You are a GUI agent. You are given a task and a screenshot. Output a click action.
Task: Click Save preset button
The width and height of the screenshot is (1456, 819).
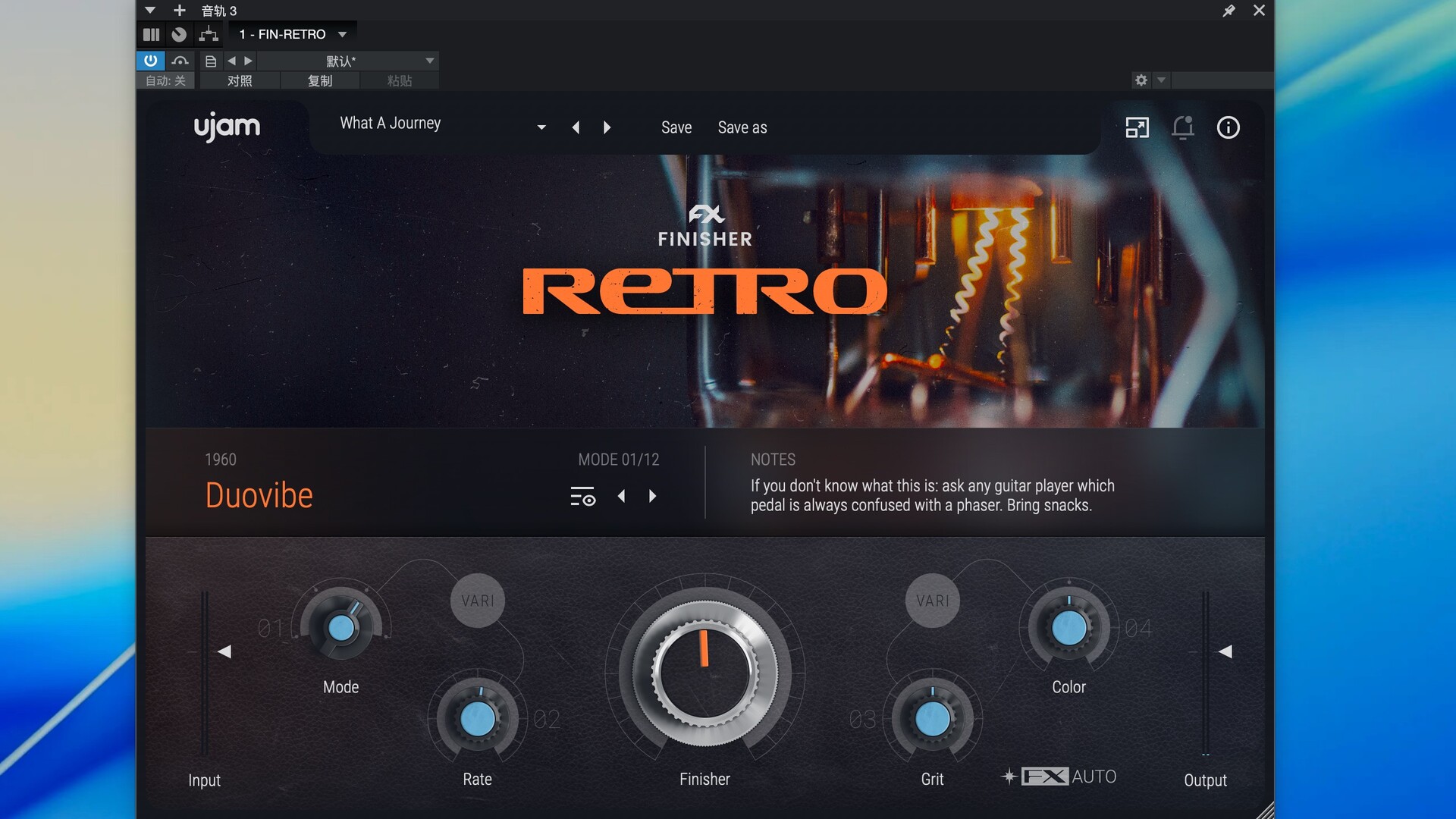[x=676, y=127]
